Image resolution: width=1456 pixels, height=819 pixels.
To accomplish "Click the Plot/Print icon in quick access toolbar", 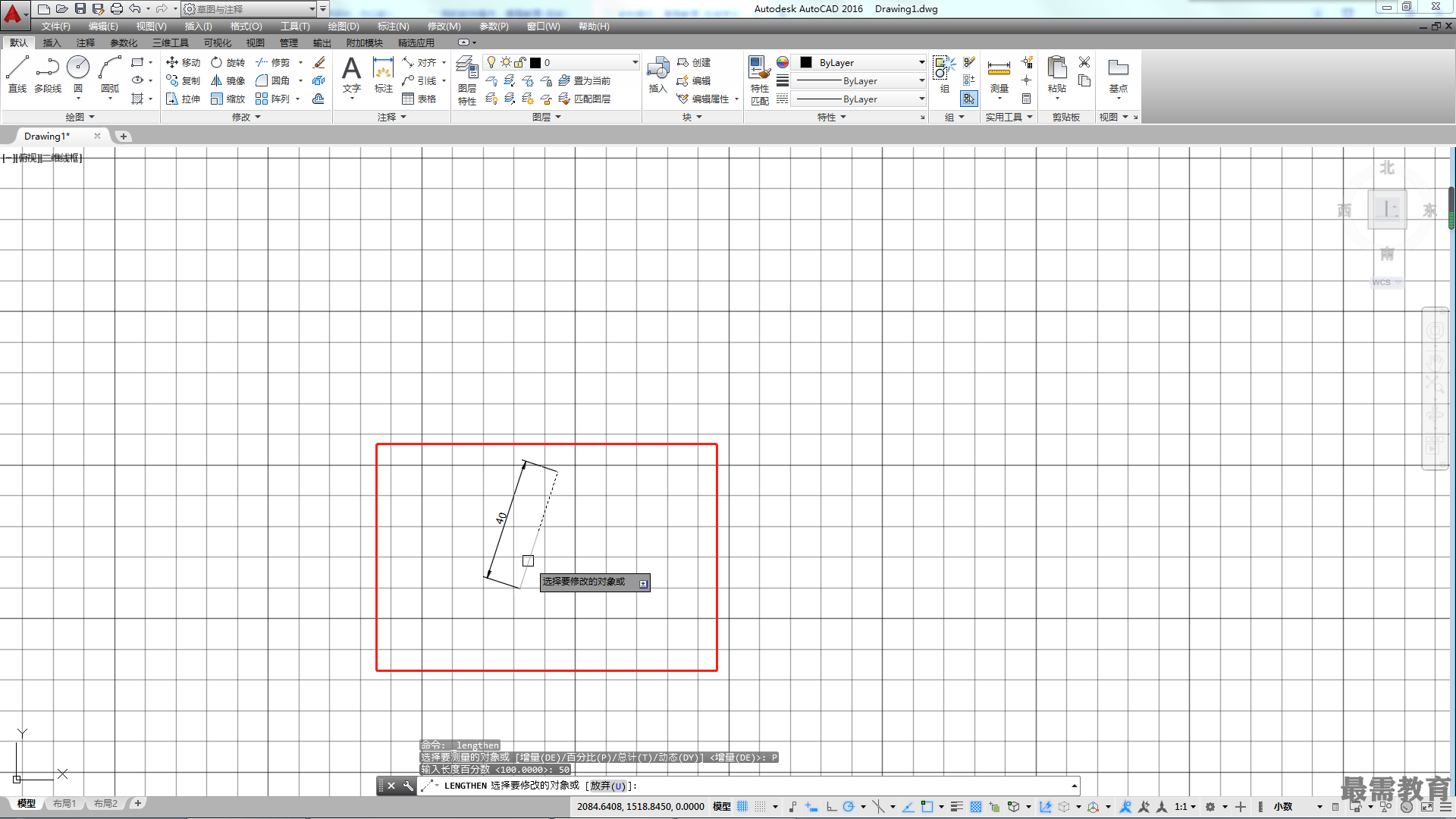I will tap(116, 8).
